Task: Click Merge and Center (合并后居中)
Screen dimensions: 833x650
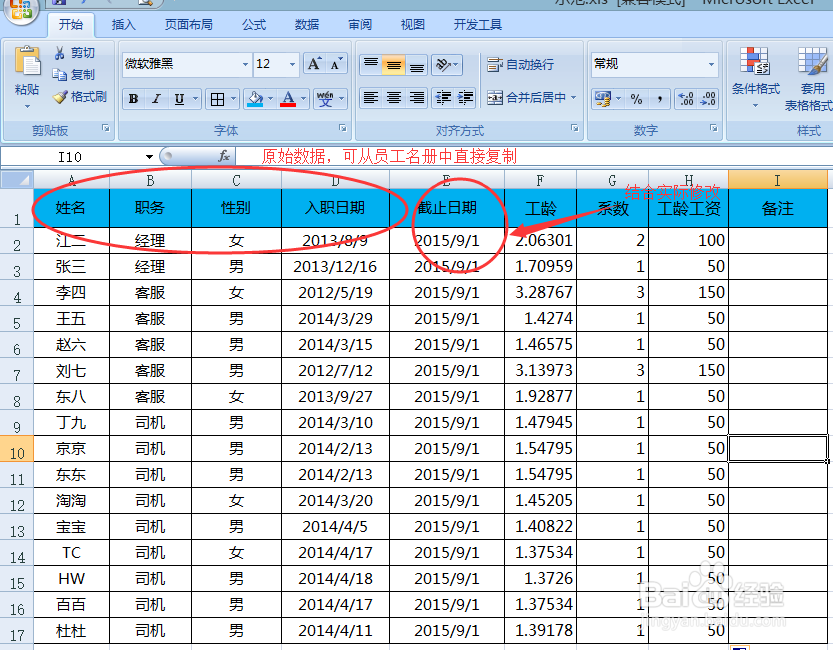Action: [x=534, y=98]
